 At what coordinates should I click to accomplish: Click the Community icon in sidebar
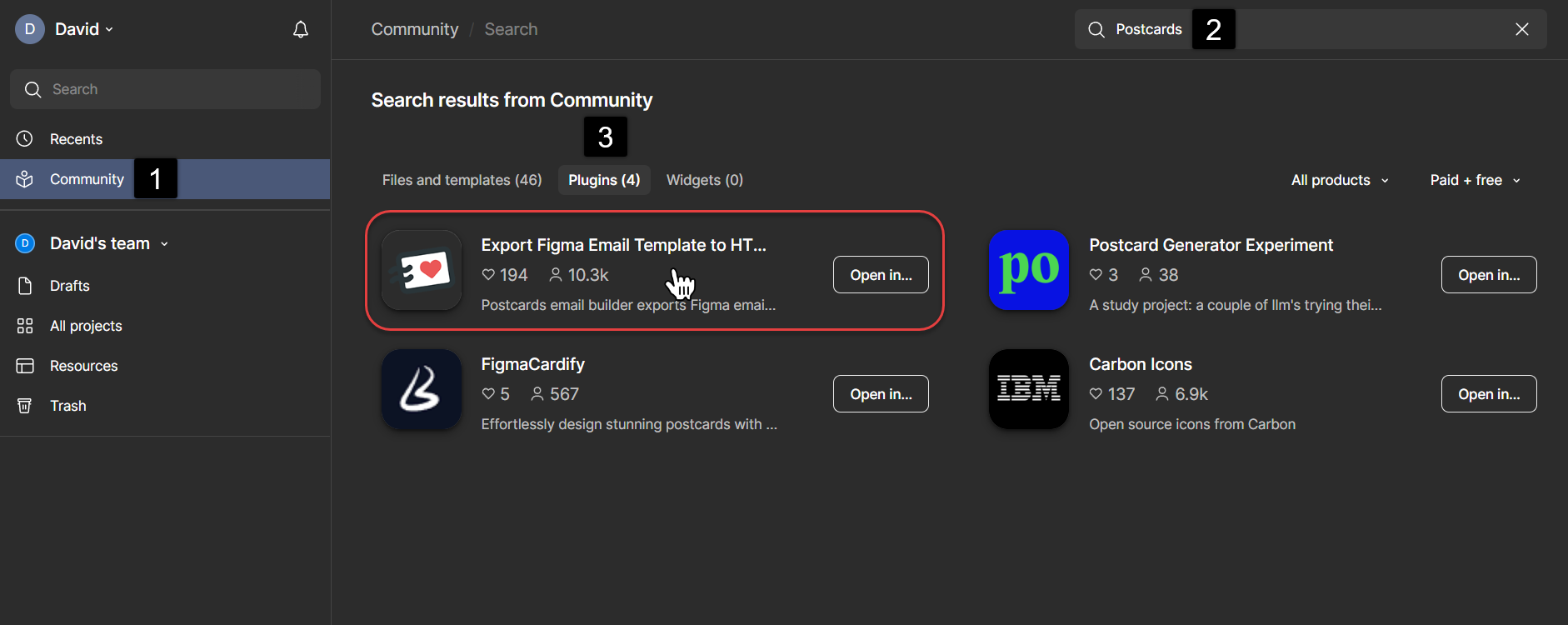pyautogui.click(x=25, y=179)
